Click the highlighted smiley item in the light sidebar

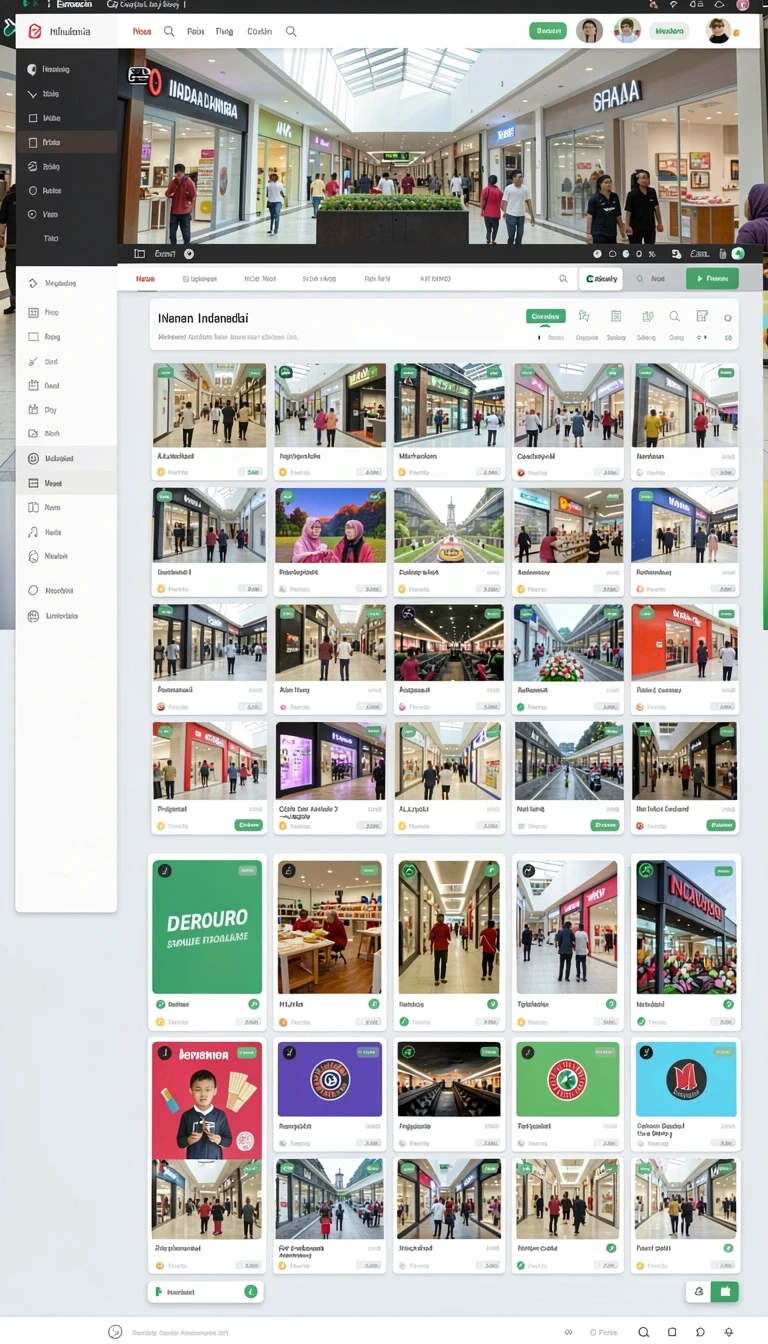[x=66, y=458]
